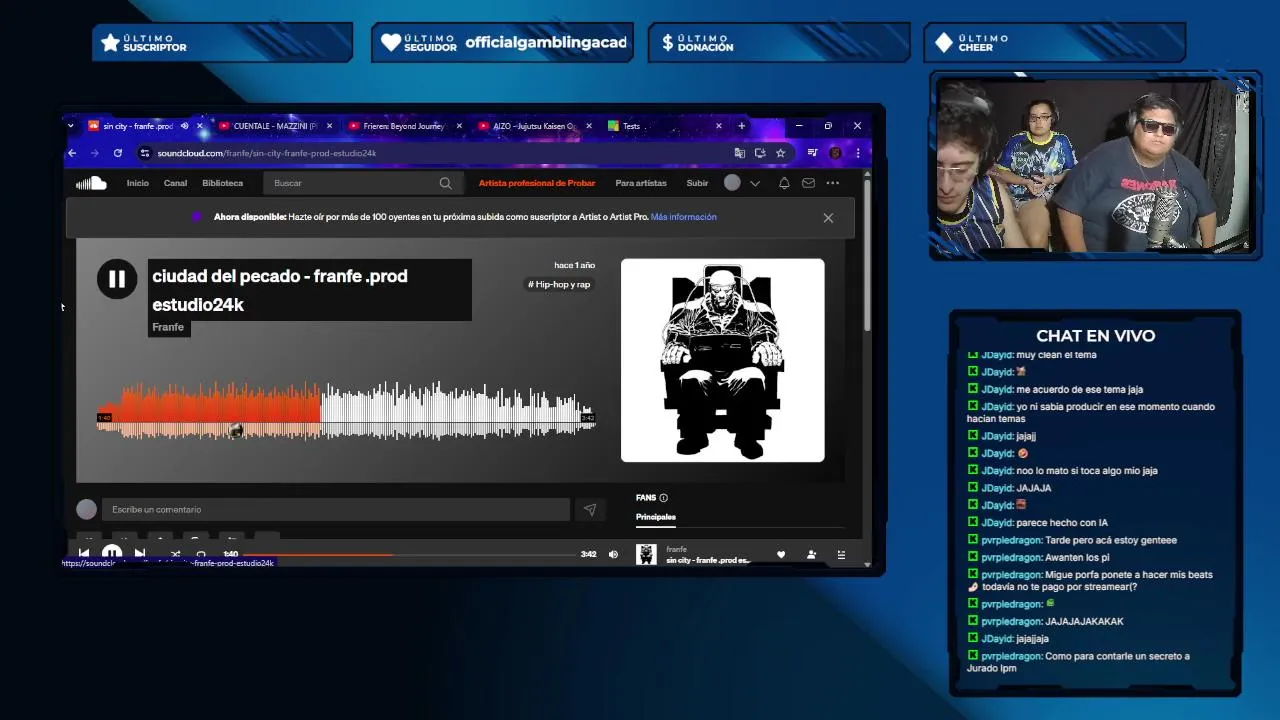The image size is (1280, 720).
Task: Like the playing track with the heart icon
Action: pyautogui.click(x=781, y=555)
